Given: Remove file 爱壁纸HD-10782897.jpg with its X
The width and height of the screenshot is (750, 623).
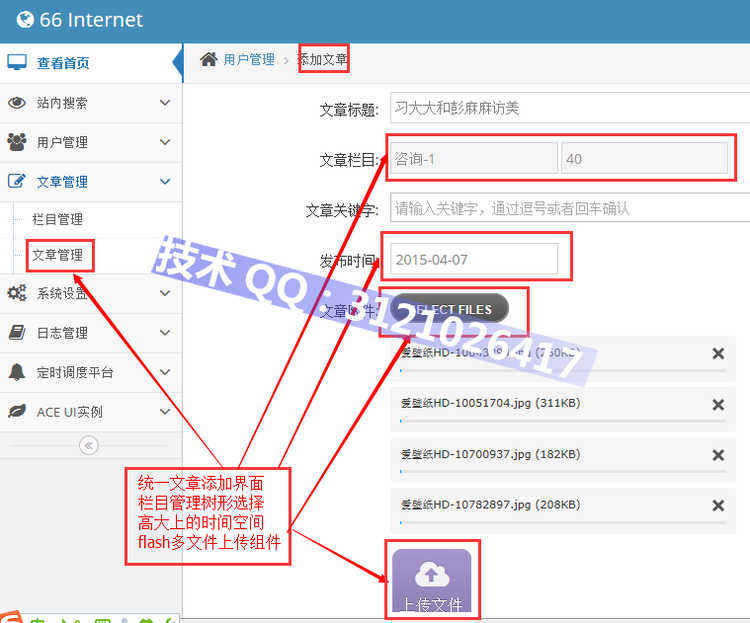Looking at the screenshot, I should pyautogui.click(x=718, y=505).
